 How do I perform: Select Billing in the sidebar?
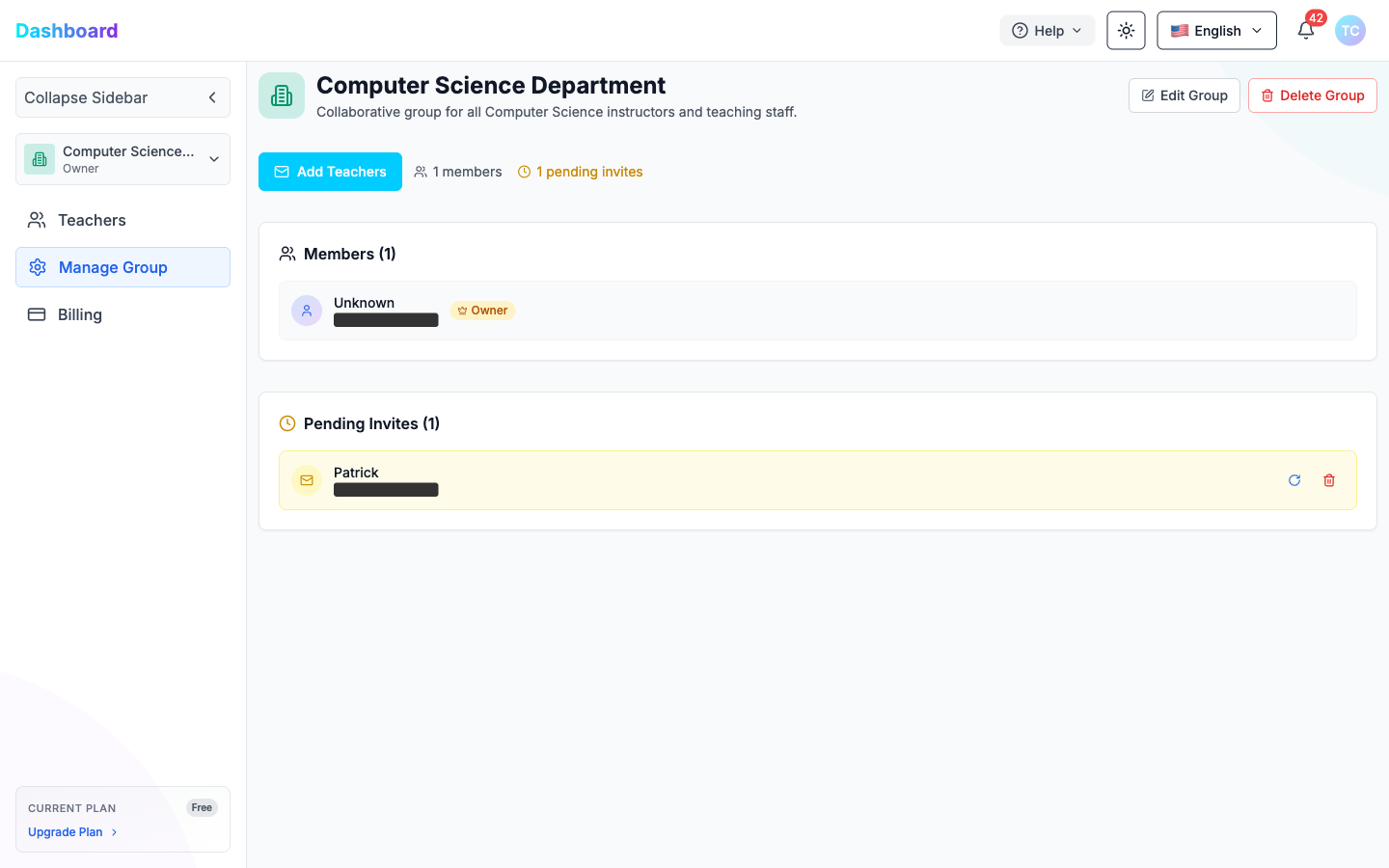[80, 313]
